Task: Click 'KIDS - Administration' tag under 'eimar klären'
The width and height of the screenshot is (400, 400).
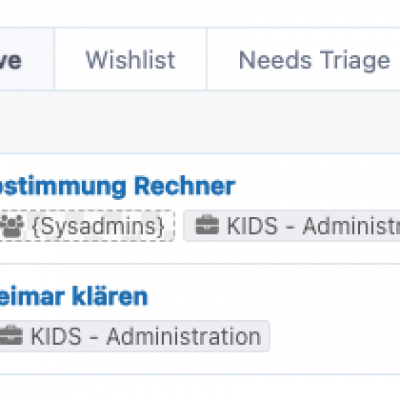Action: 134,336
